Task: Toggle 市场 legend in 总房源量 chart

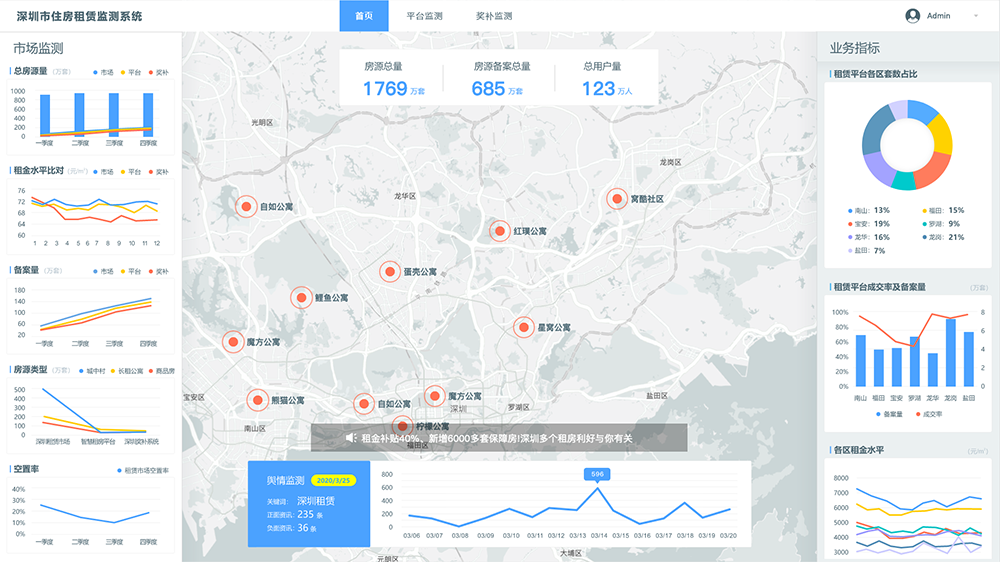Action: (103, 73)
